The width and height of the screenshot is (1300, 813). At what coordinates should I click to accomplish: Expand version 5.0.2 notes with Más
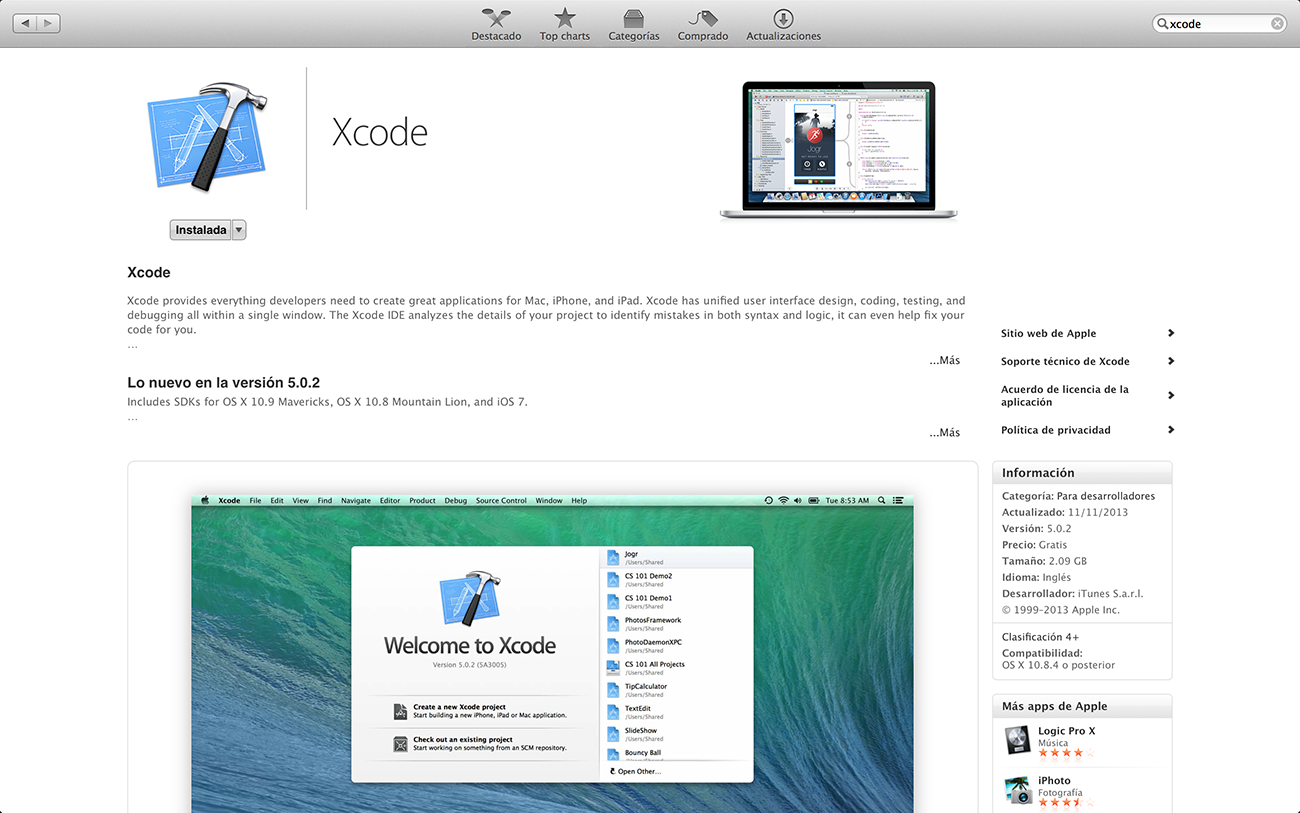944,432
